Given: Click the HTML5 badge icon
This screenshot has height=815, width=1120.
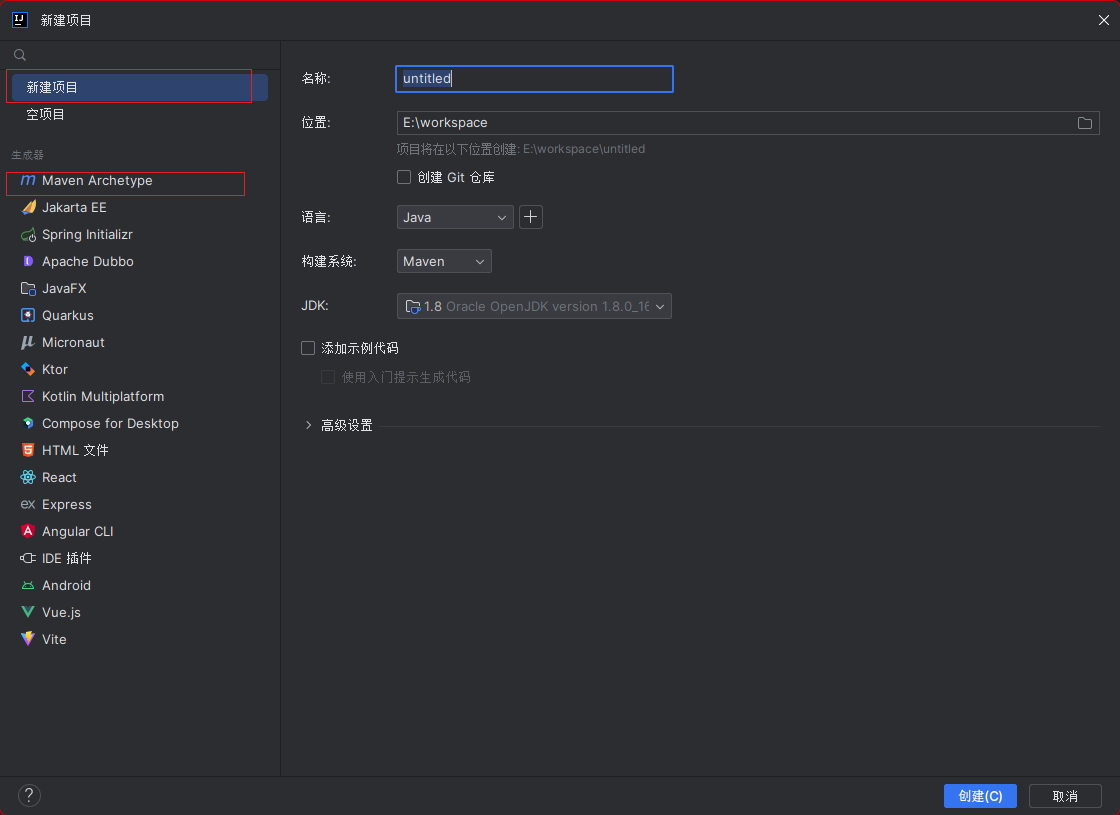Looking at the screenshot, I should (28, 451).
